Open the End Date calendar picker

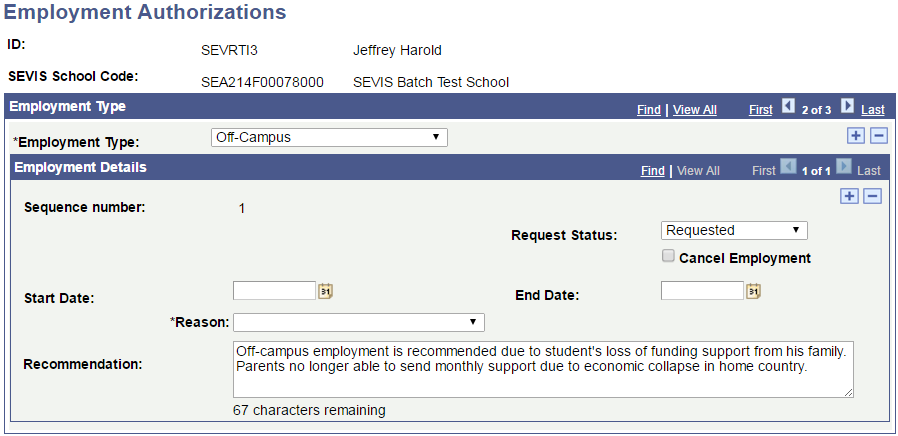(754, 291)
